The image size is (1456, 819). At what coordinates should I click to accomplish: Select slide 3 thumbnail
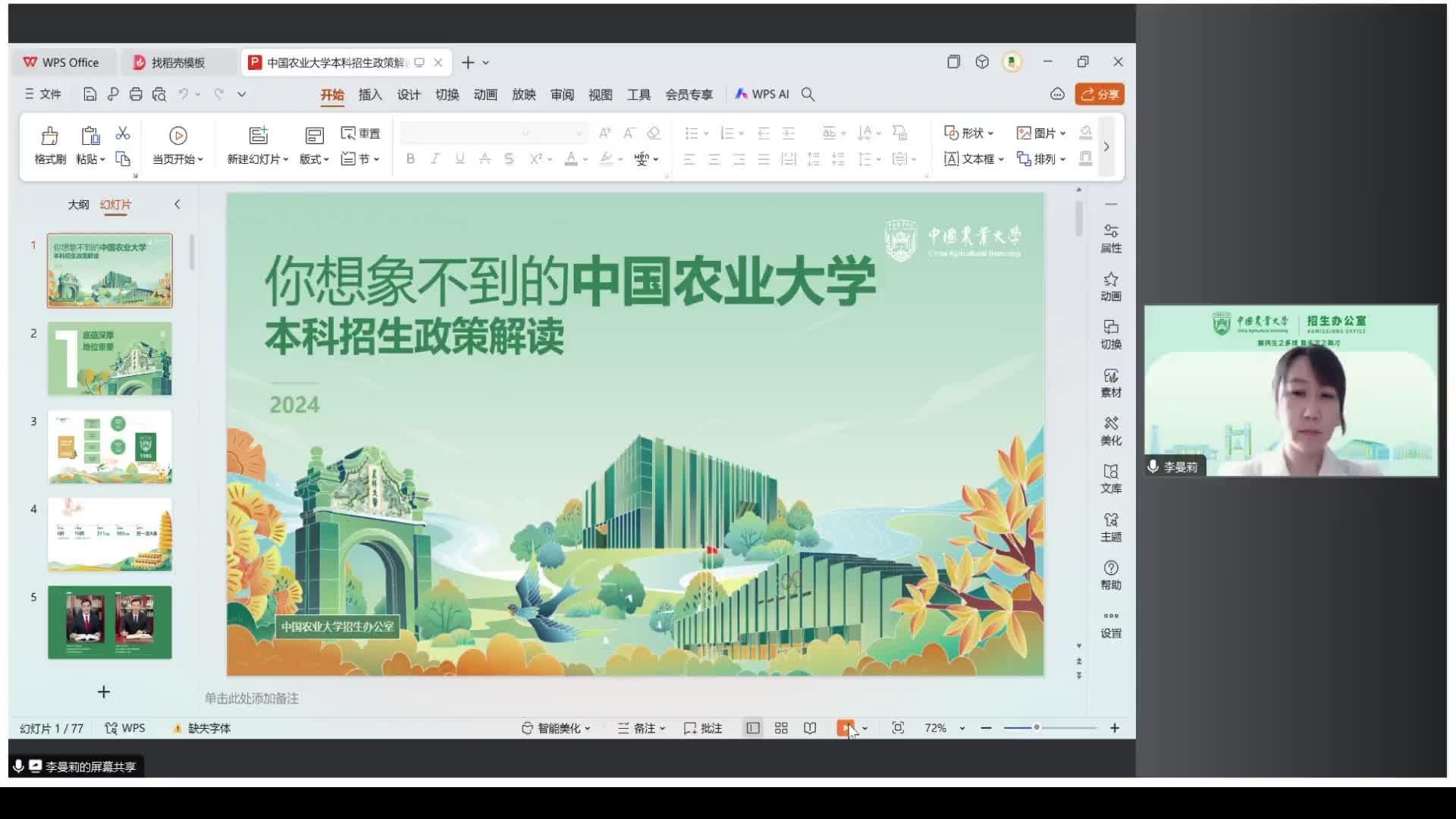pos(110,447)
